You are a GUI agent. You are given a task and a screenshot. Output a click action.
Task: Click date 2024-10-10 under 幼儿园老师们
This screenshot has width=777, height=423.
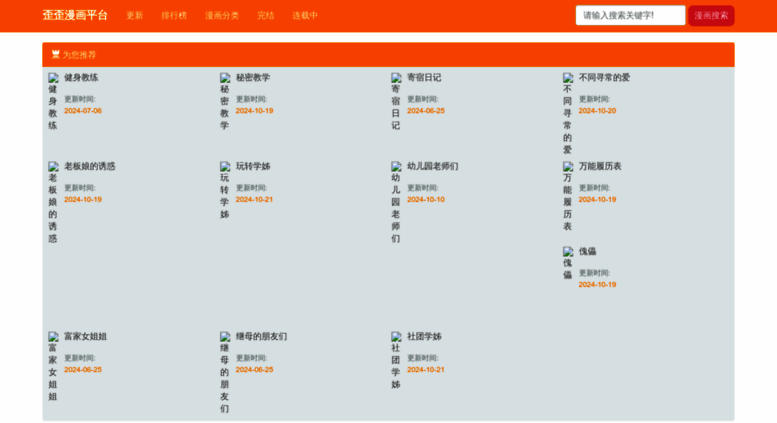tap(426, 199)
